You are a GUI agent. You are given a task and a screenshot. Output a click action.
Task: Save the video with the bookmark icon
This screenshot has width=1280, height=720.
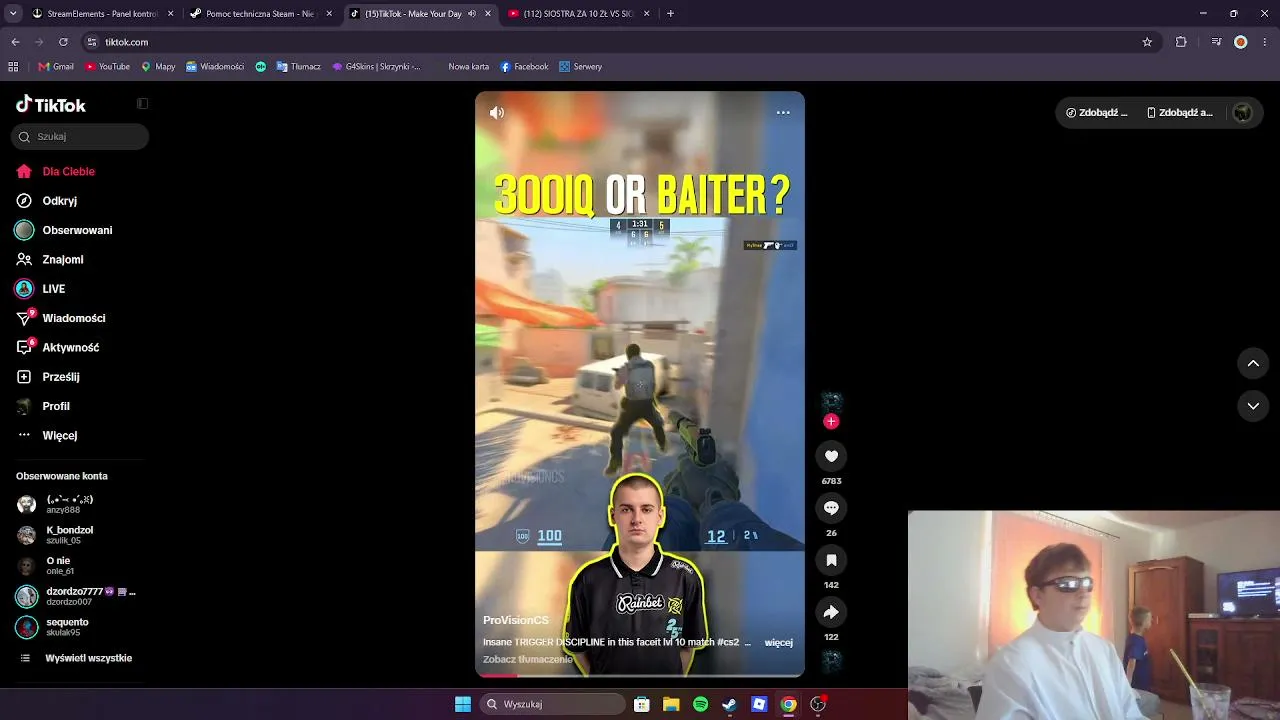pos(831,560)
